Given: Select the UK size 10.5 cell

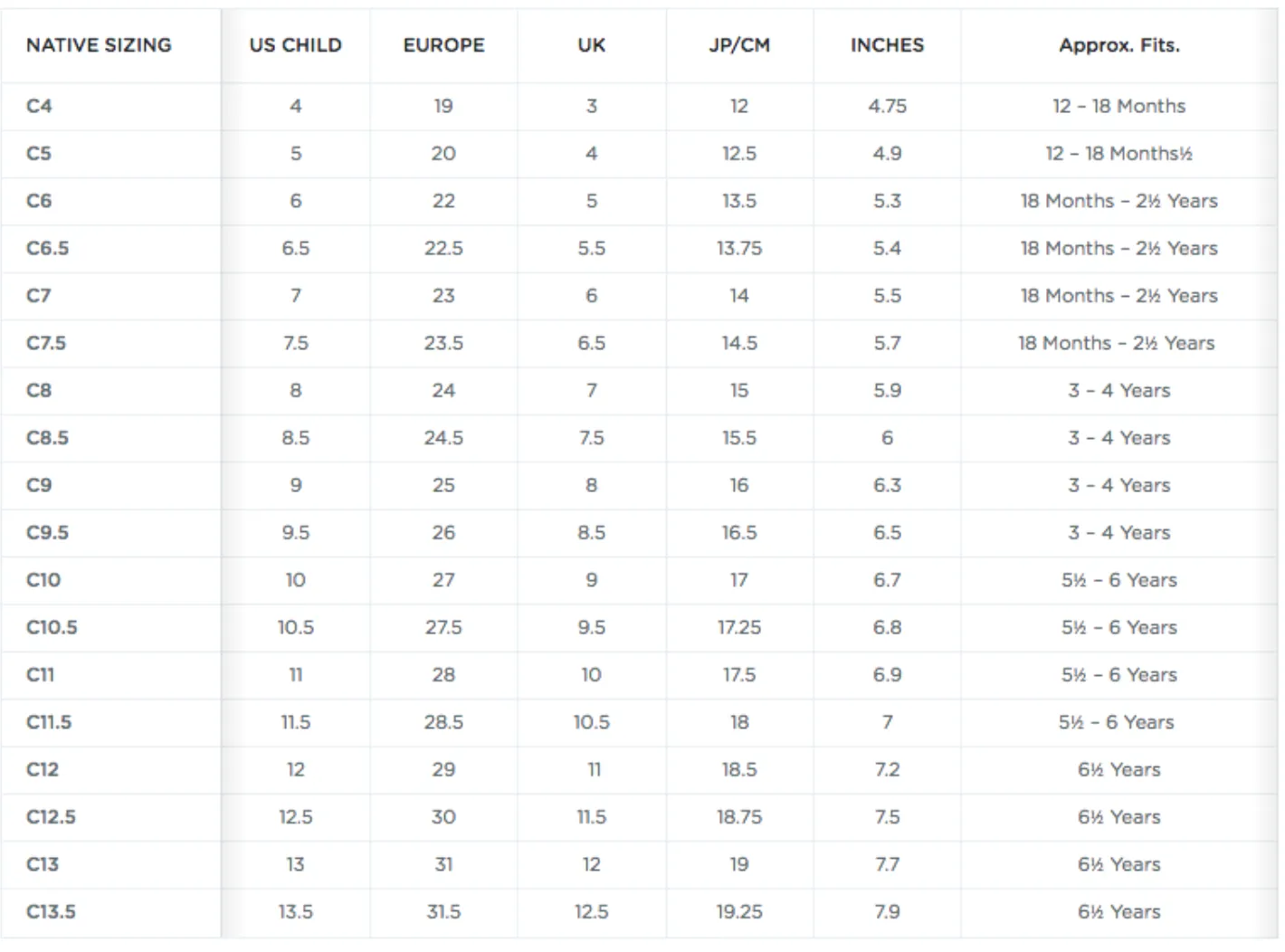Looking at the screenshot, I should tap(592, 722).
